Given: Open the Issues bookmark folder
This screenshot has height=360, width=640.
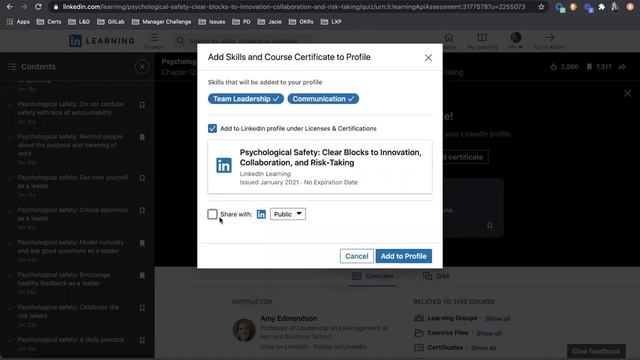Looking at the screenshot, I should pyautogui.click(x=212, y=22).
